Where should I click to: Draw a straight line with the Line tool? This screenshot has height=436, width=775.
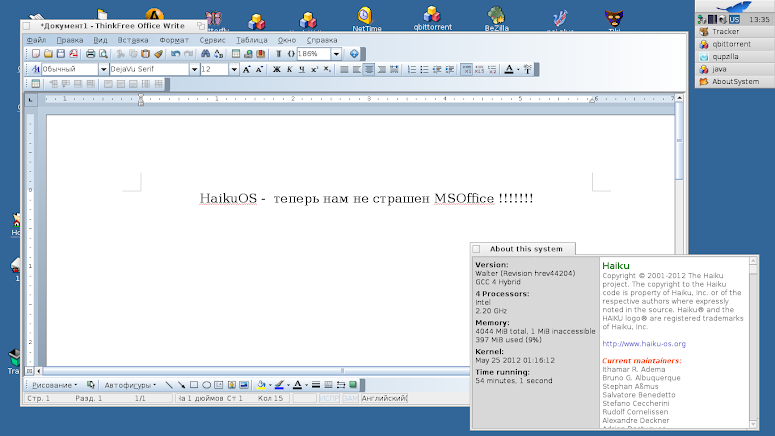(x=169, y=385)
